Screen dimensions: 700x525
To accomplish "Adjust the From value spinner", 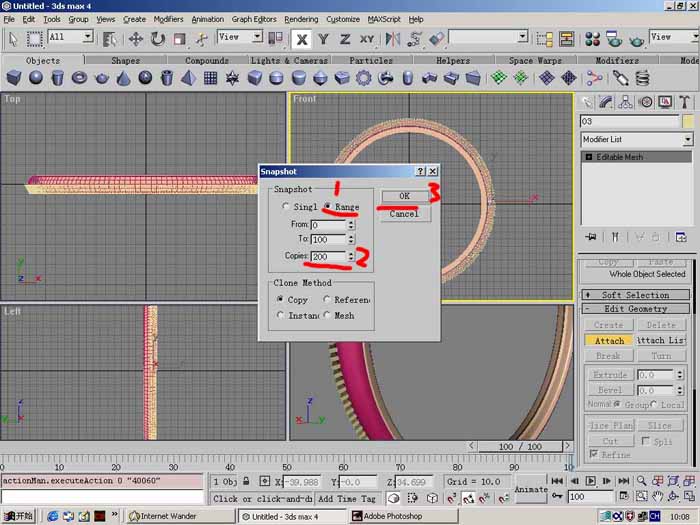I will click(x=351, y=225).
